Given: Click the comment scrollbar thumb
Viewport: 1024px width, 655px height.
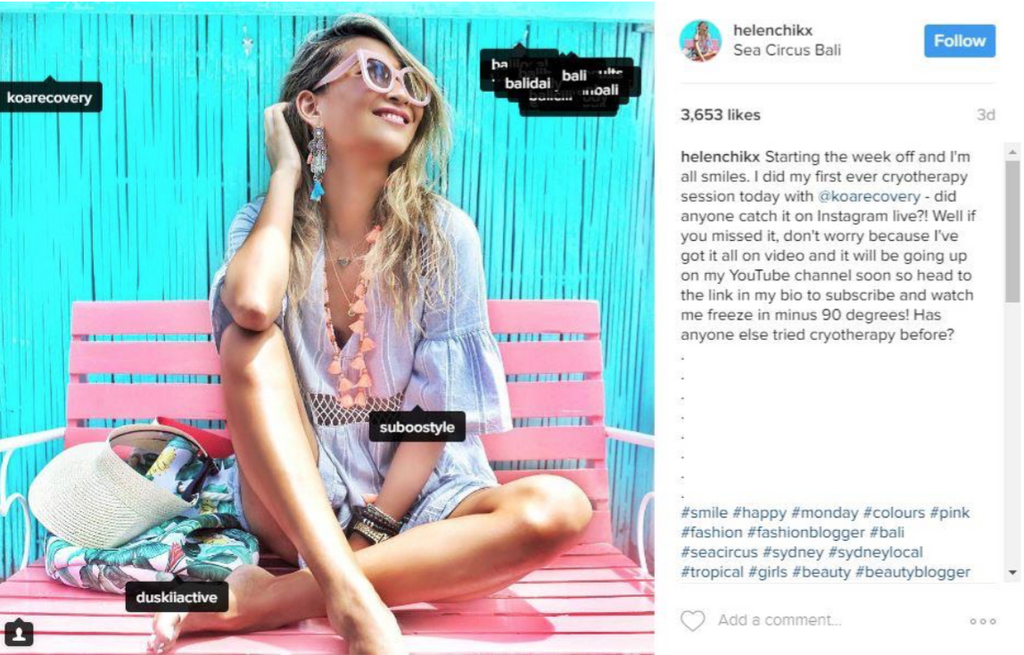Looking at the screenshot, I should [1012, 232].
